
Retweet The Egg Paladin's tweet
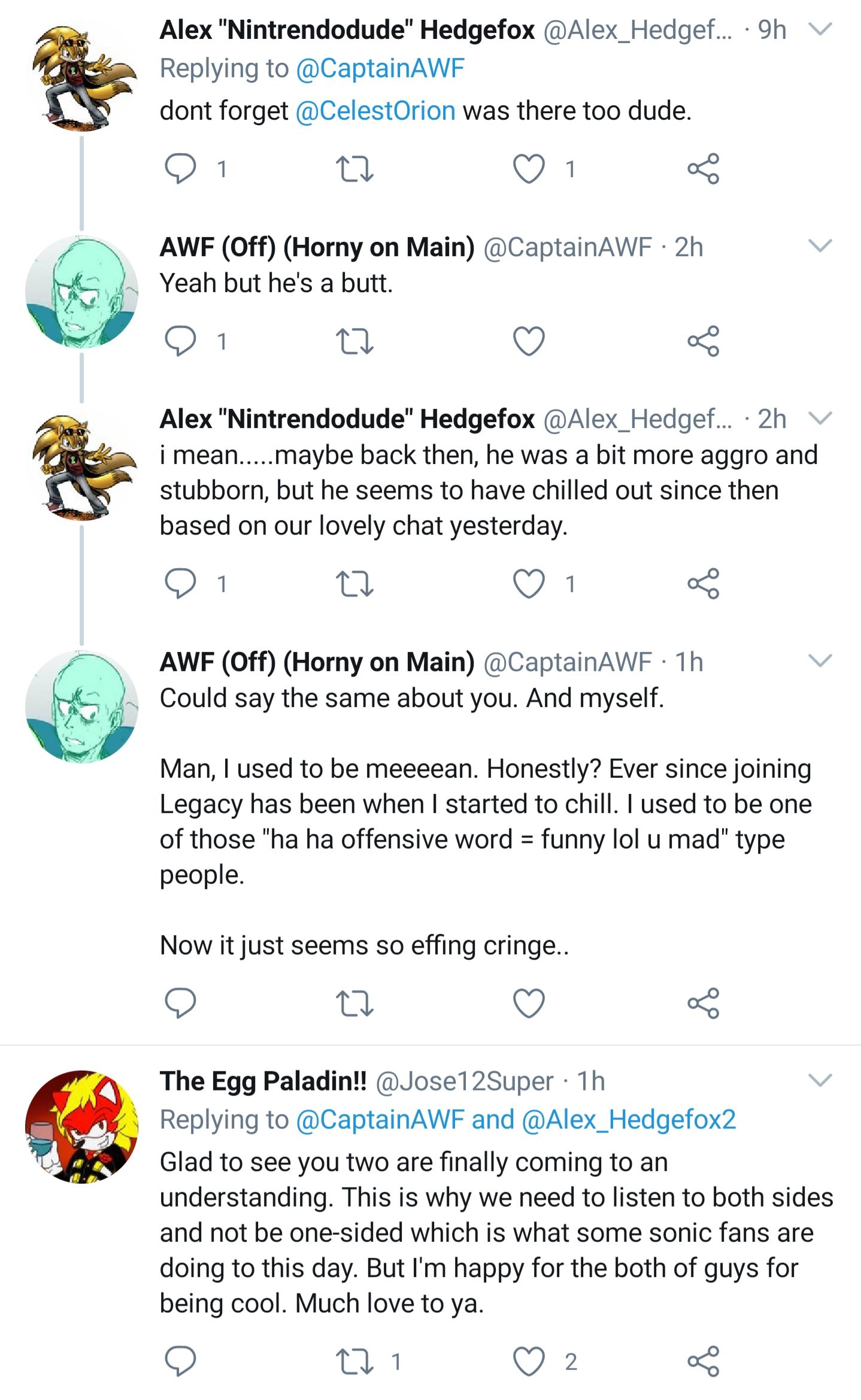354,1362
